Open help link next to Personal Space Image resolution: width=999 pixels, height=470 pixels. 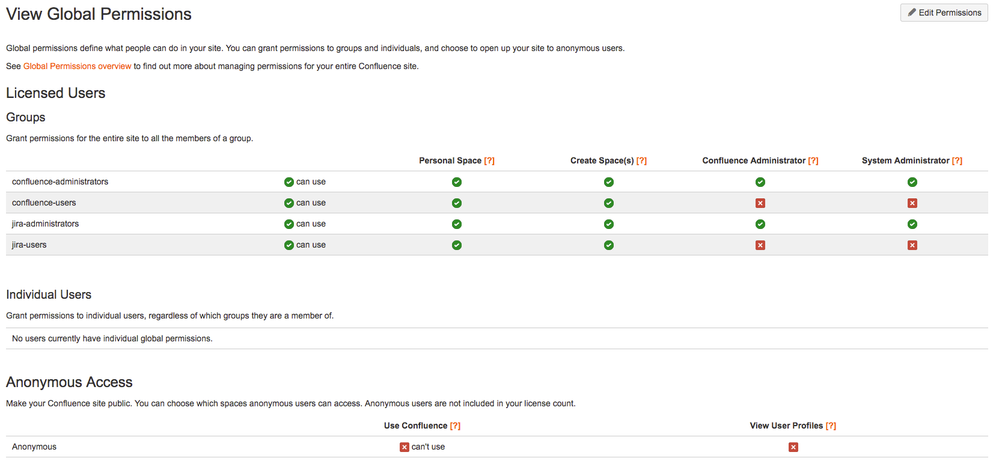click(x=489, y=161)
